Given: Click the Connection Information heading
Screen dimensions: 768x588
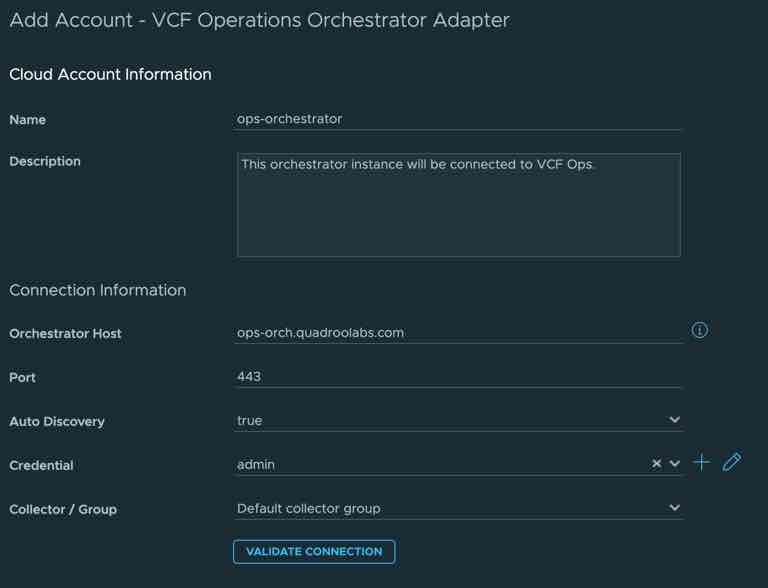Looking at the screenshot, I should pos(98,290).
